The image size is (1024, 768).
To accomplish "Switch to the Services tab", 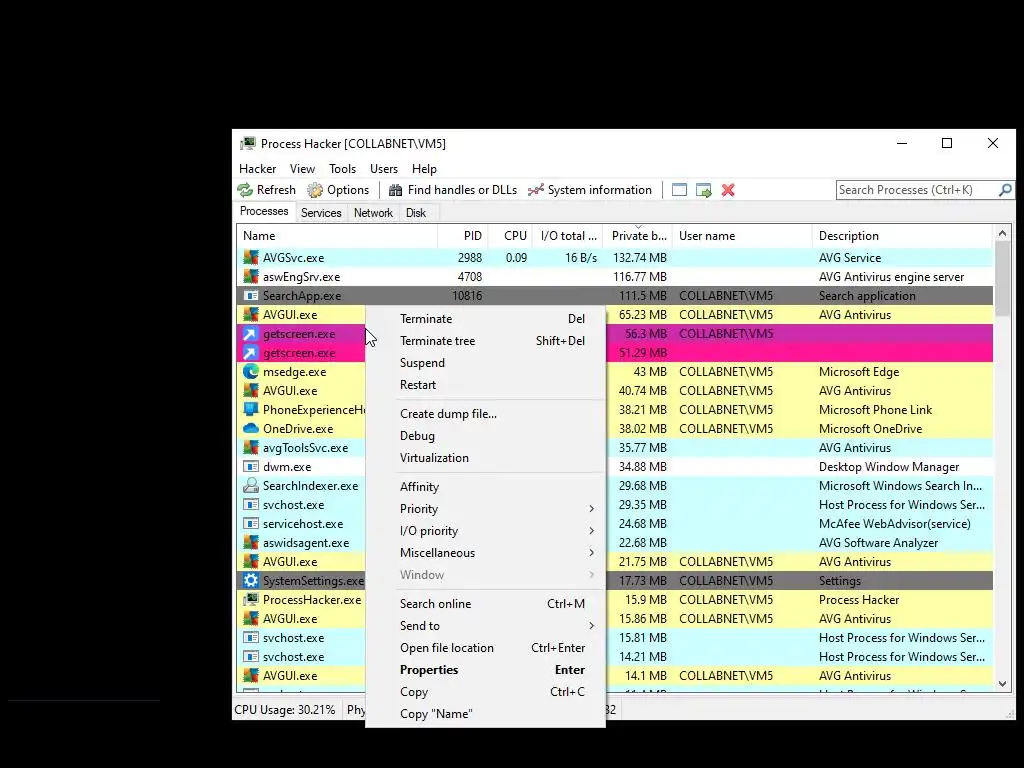I will 321,213.
